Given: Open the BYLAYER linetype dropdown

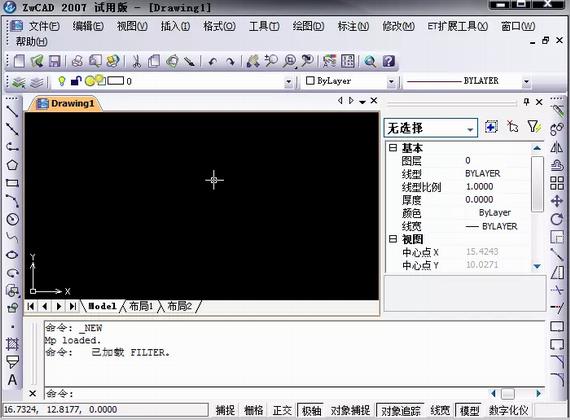Looking at the screenshot, I should click(526, 82).
